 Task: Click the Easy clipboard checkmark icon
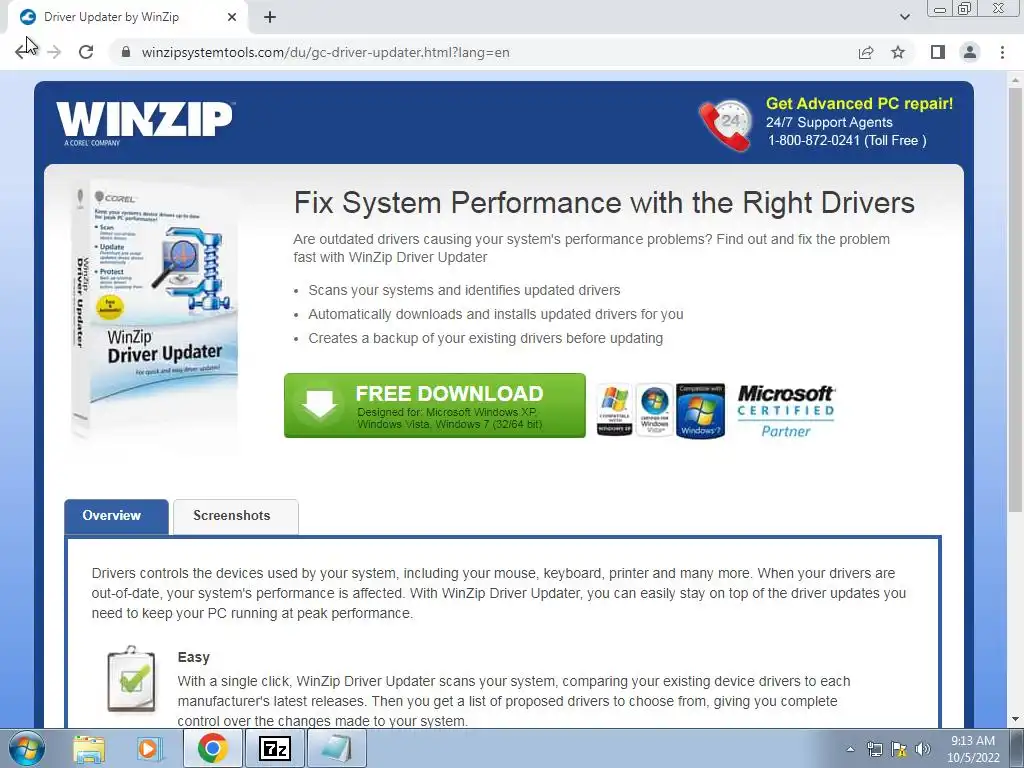click(x=132, y=680)
